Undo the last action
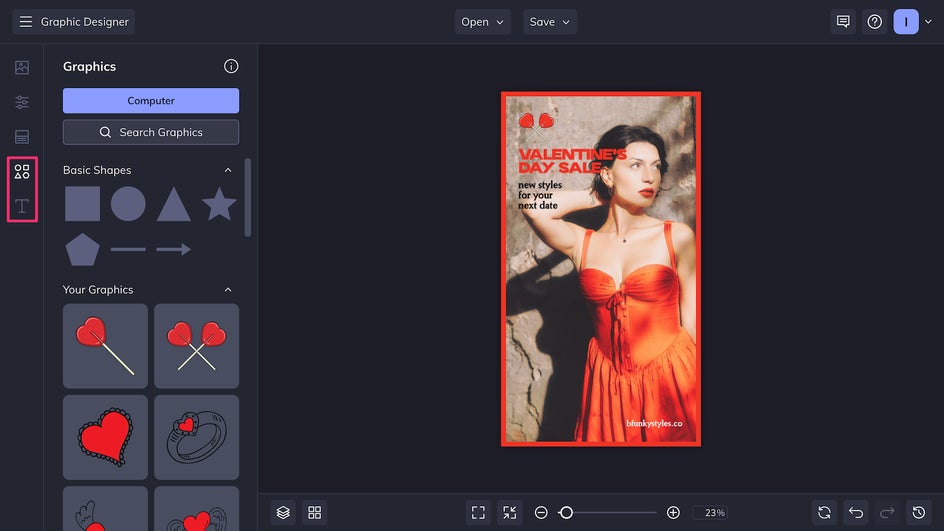The image size is (944, 531). 856,512
